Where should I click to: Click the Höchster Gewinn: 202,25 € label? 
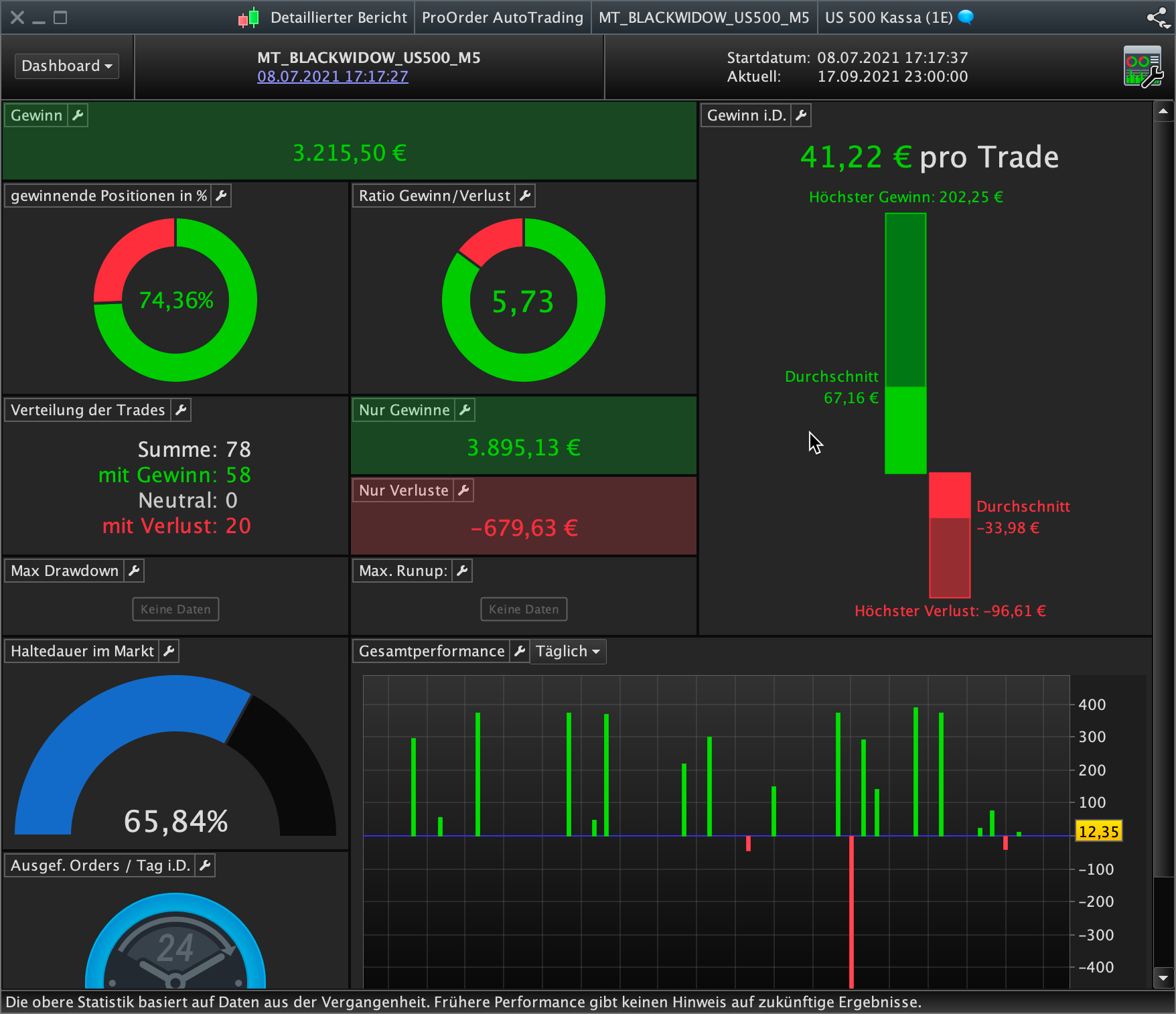pyautogui.click(x=906, y=197)
